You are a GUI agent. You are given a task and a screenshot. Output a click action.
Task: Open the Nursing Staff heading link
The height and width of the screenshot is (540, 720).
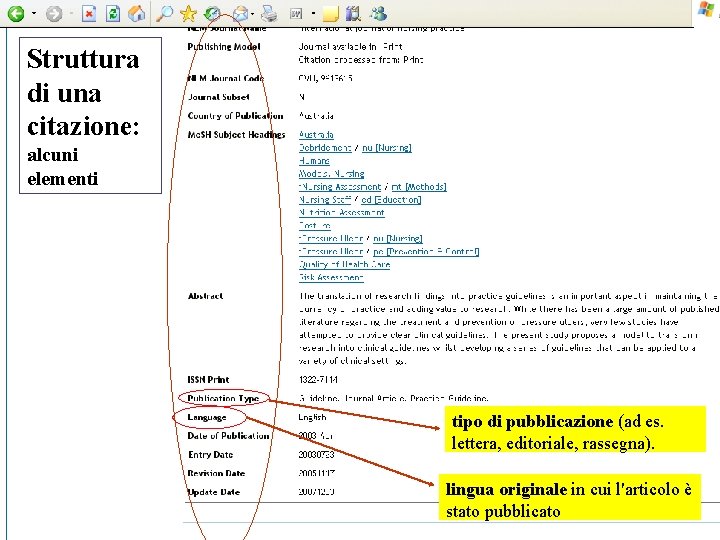(325, 199)
